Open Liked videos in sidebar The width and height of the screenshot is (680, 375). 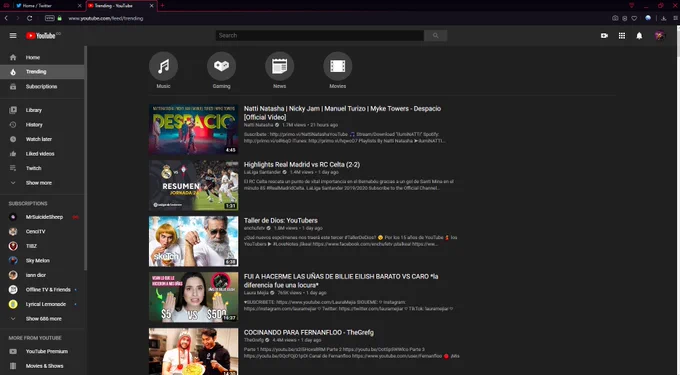tap(42, 154)
